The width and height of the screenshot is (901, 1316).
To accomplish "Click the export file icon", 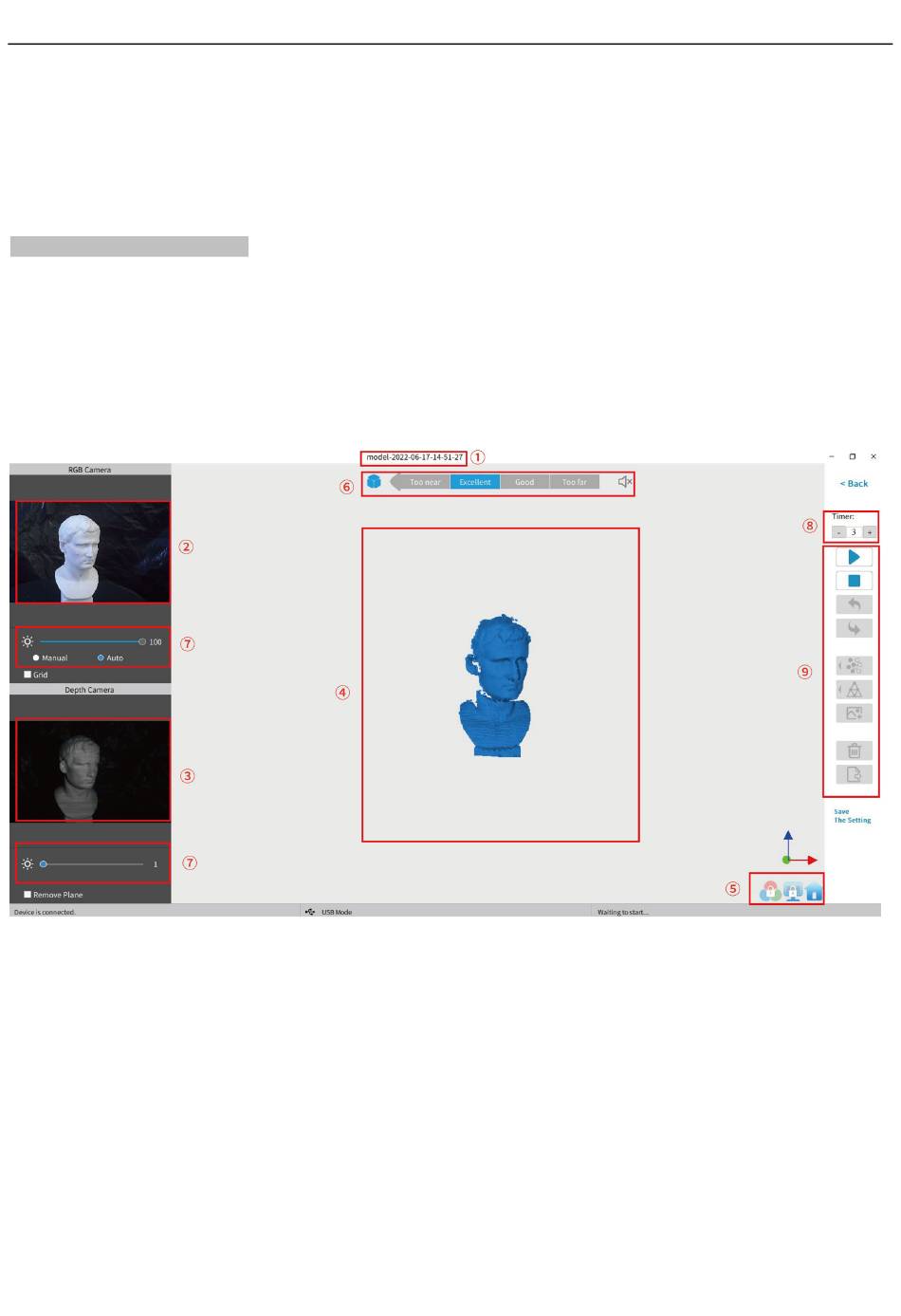I will click(854, 775).
